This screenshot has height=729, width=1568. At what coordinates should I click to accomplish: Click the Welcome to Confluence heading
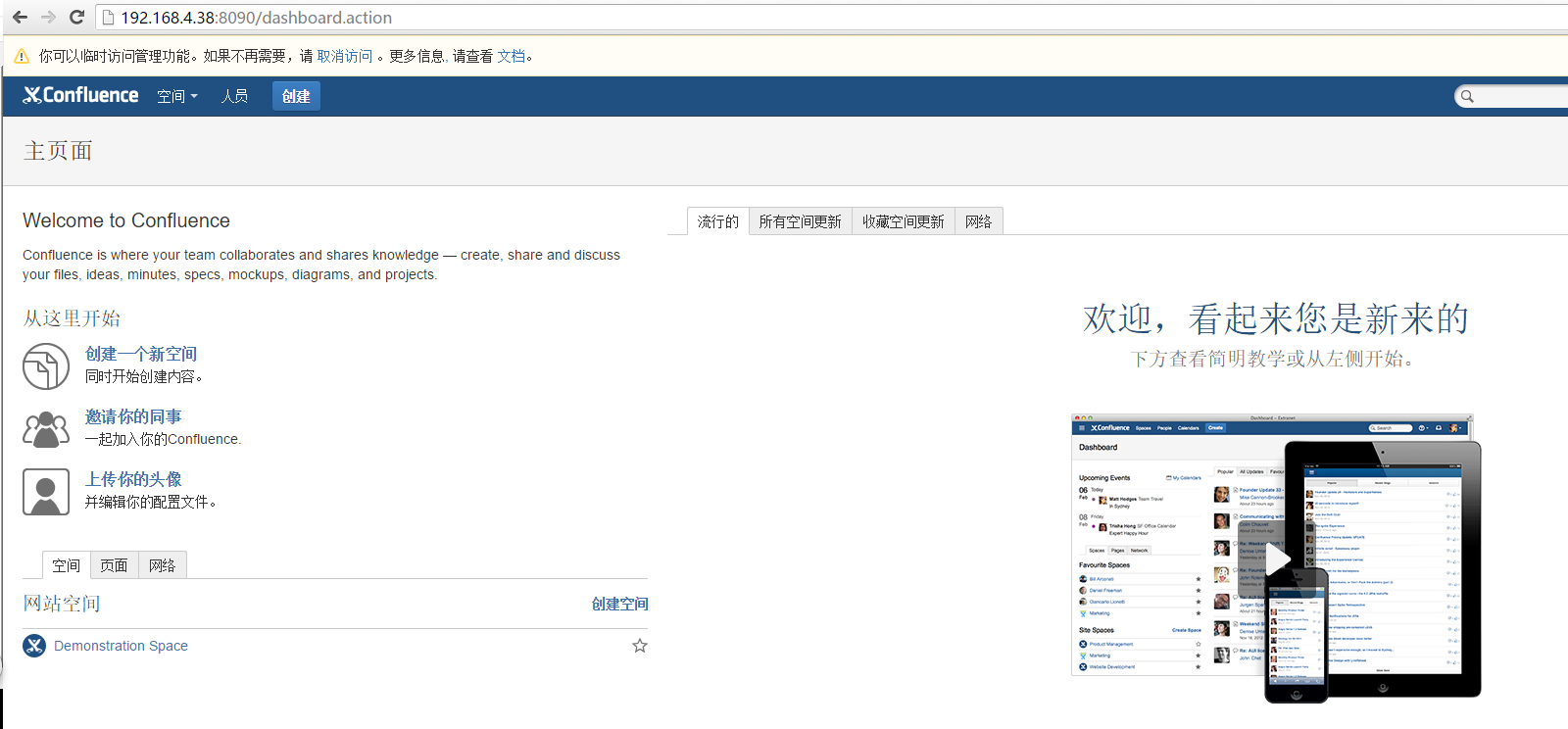point(126,220)
